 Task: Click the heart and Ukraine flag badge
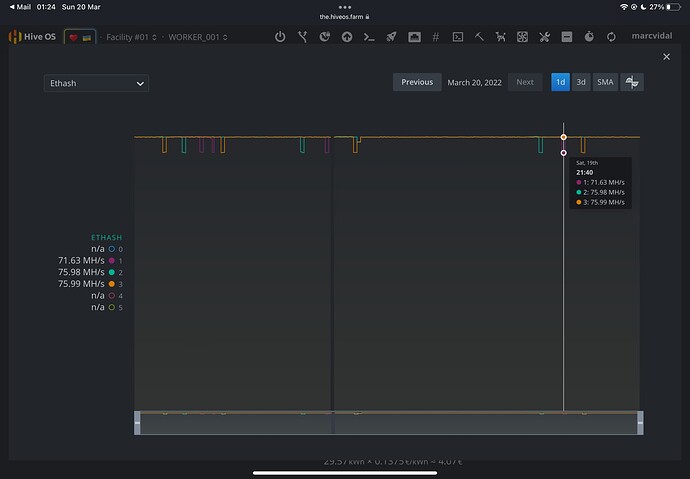(80, 37)
